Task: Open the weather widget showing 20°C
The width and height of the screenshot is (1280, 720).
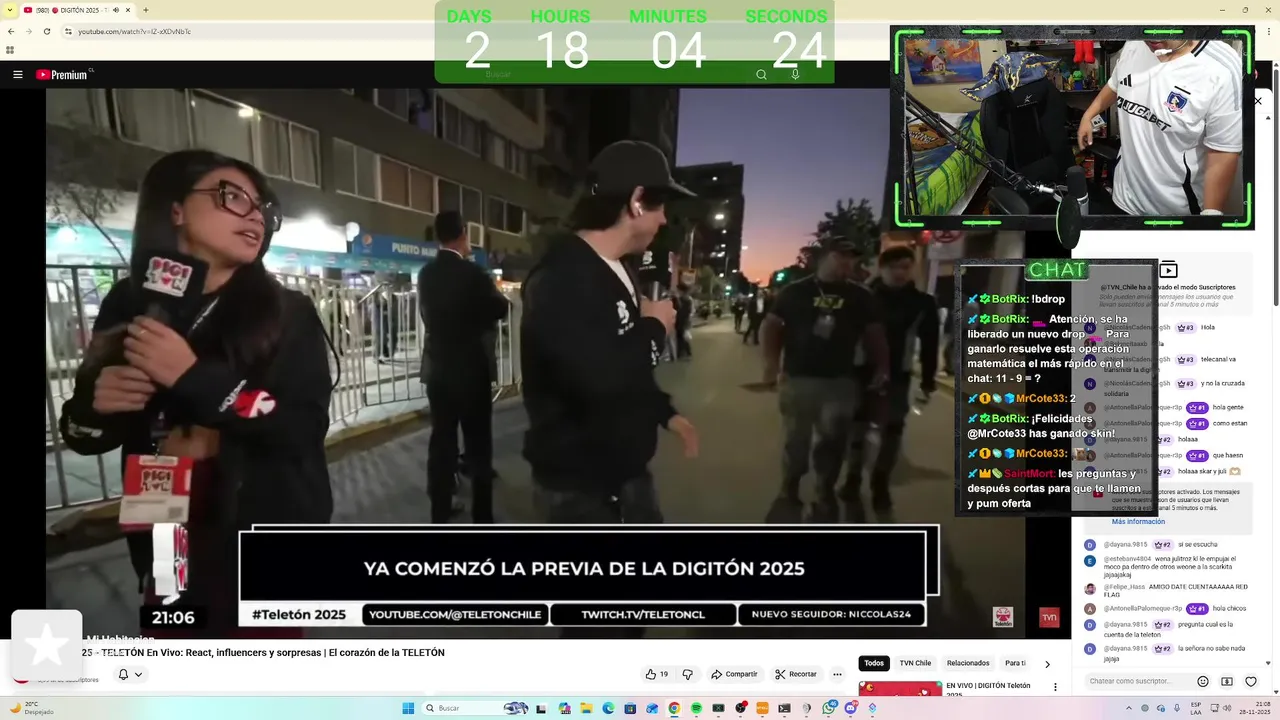Action: pyautogui.click(x=30, y=708)
